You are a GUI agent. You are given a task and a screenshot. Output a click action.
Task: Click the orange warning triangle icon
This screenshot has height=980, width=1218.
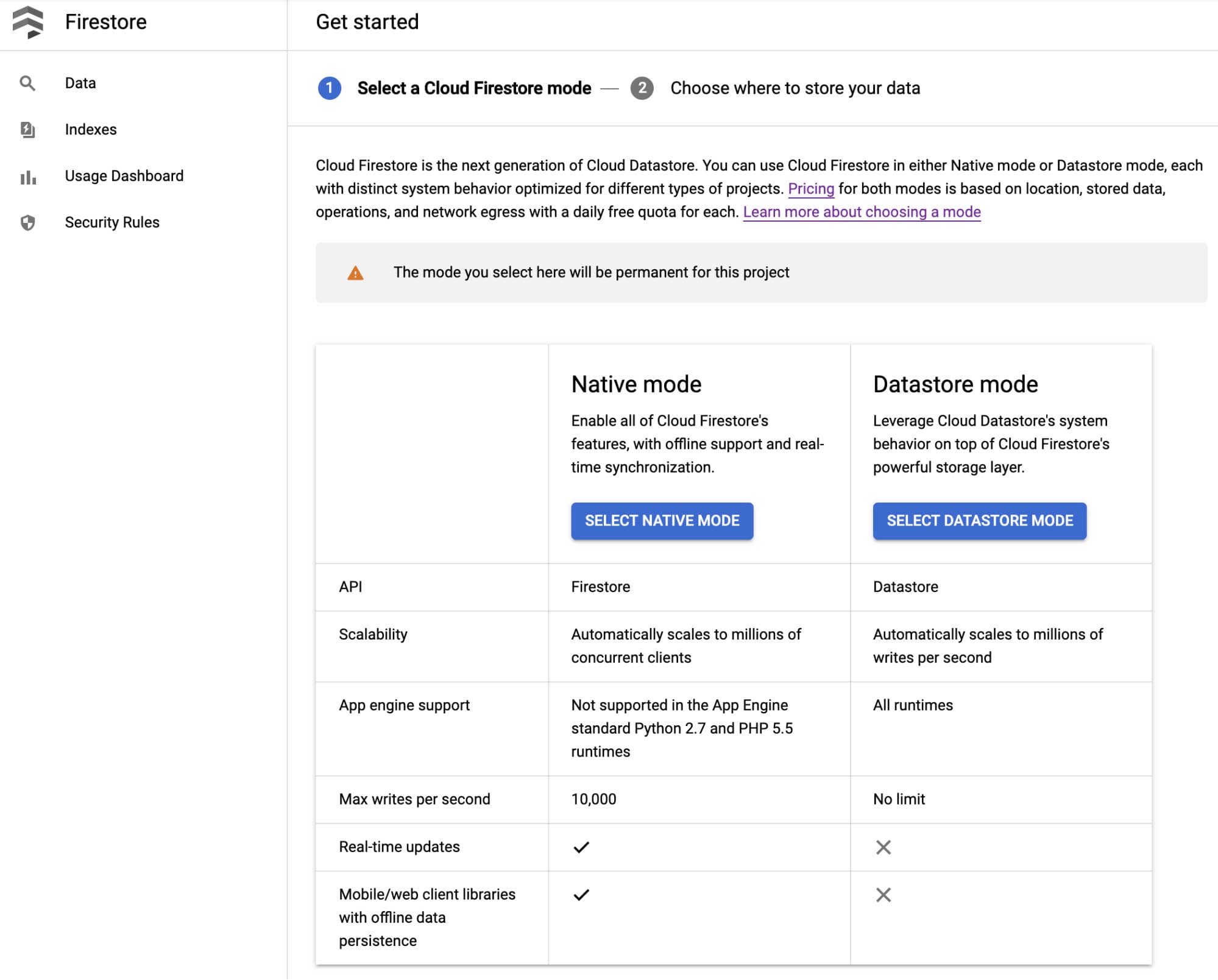[355, 273]
